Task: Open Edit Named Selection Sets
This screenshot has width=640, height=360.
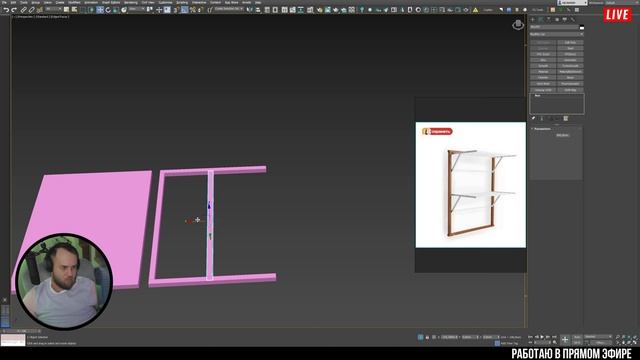Action: tap(209, 9)
